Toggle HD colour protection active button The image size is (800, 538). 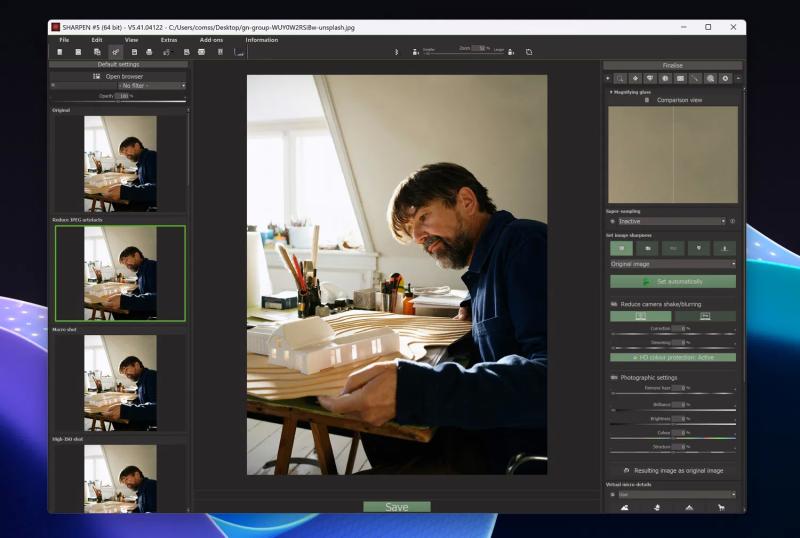pyautogui.click(x=672, y=357)
